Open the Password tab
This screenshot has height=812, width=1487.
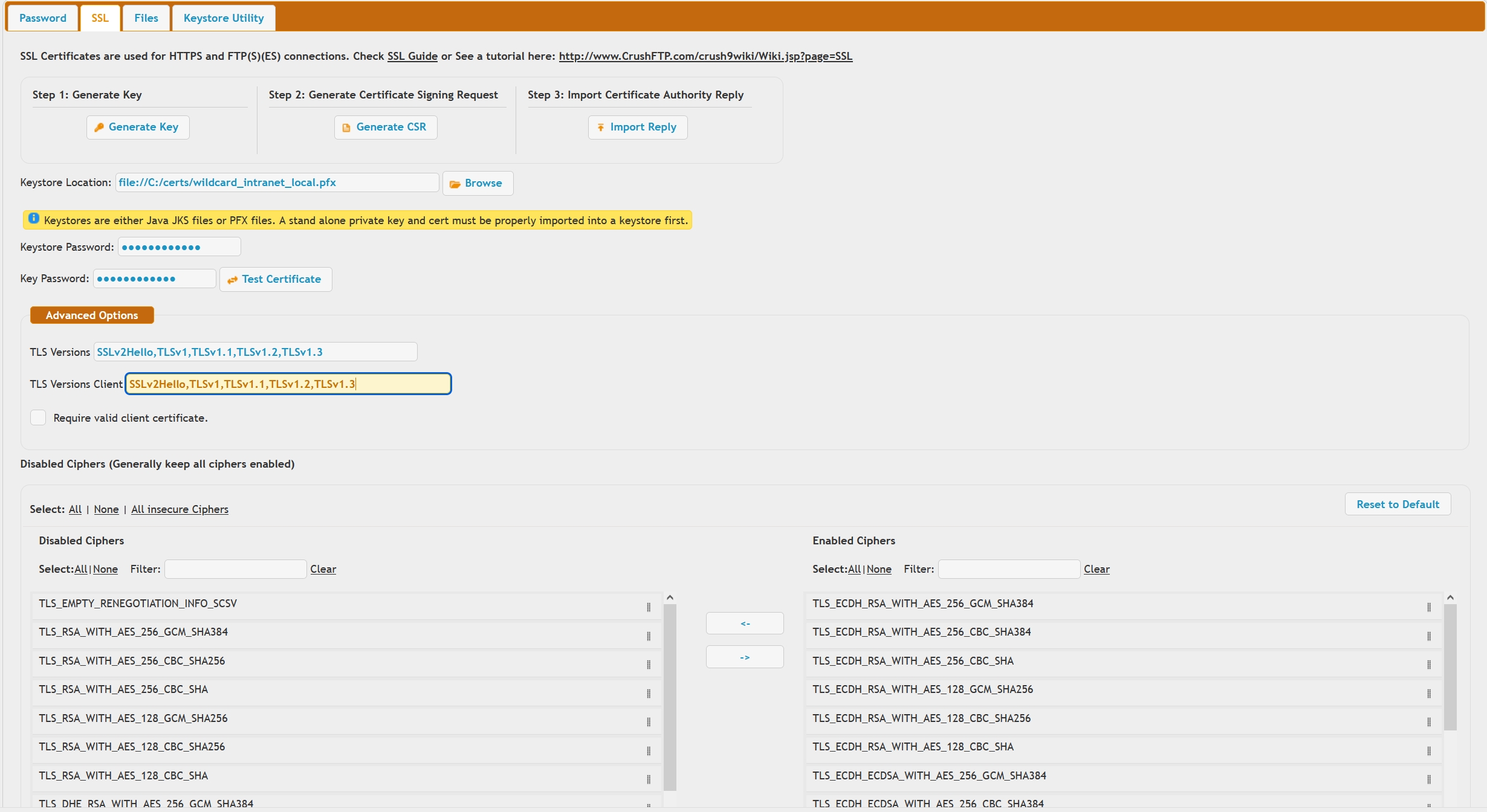[x=43, y=18]
